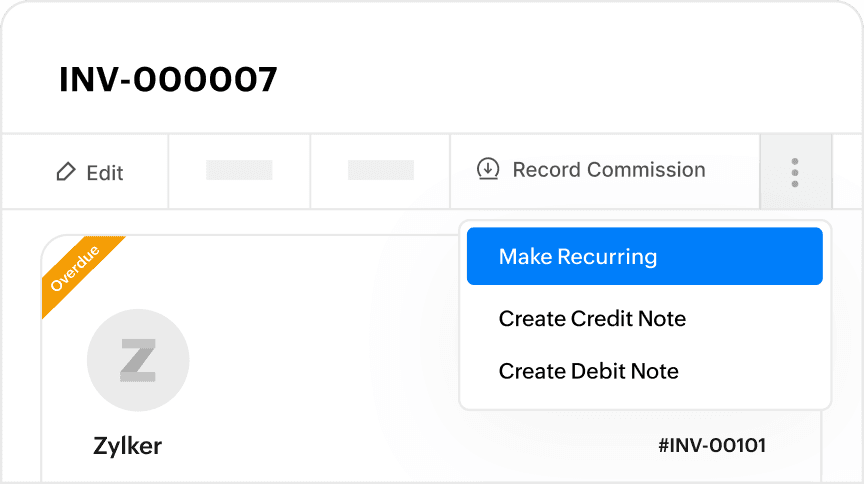This screenshot has height=484, width=864.
Task: Click the first gray placeholder toolbar button
Action: [239, 170]
